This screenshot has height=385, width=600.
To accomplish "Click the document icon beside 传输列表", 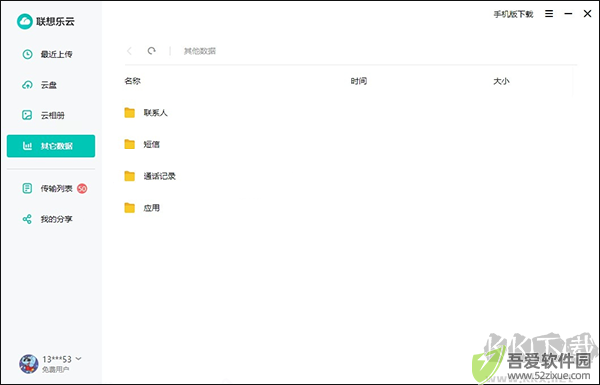I will pyautogui.click(x=27, y=188).
